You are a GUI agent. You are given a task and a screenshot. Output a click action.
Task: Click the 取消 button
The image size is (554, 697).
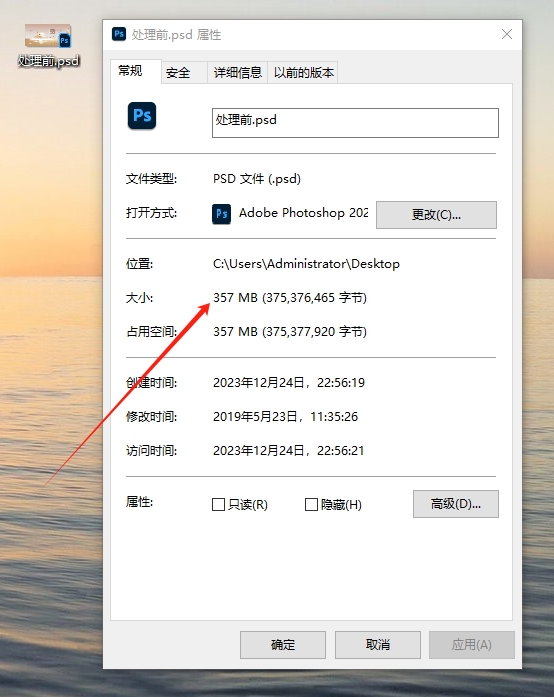(x=378, y=645)
